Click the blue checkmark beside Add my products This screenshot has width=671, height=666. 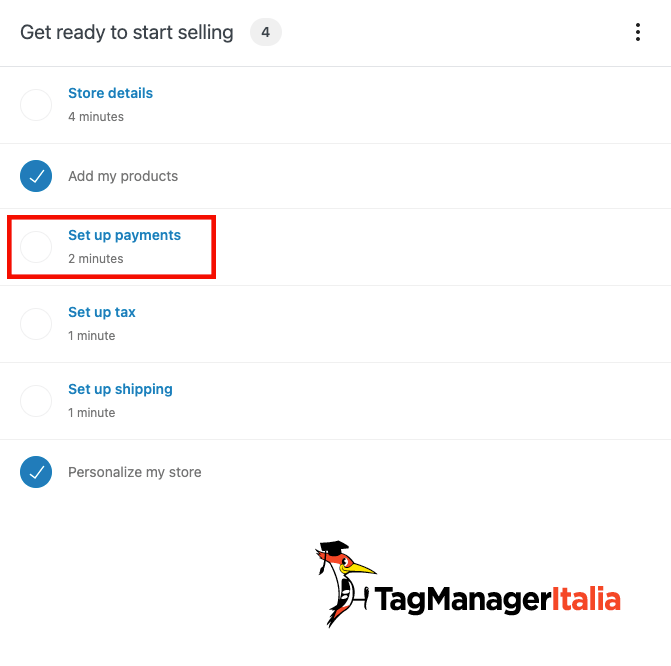(36, 176)
